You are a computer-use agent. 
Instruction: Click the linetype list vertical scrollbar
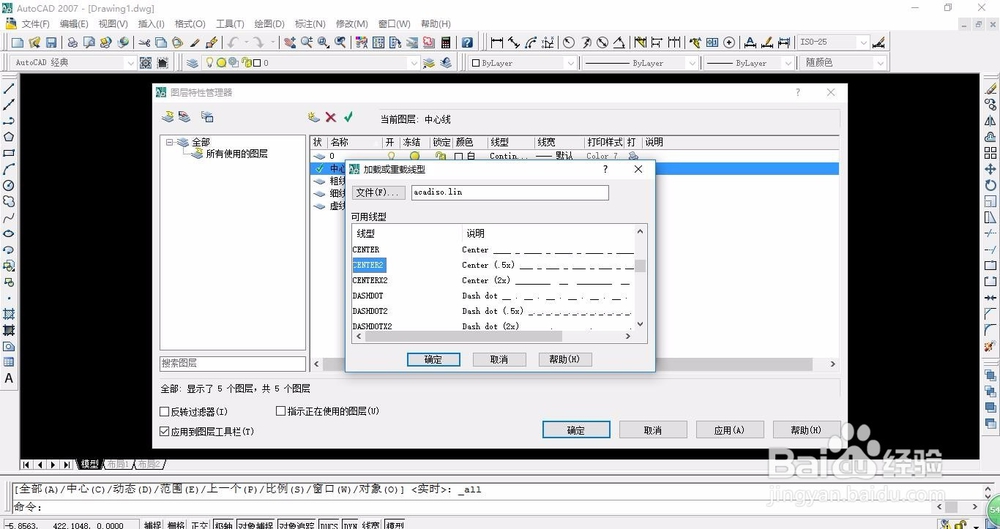click(641, 278)
